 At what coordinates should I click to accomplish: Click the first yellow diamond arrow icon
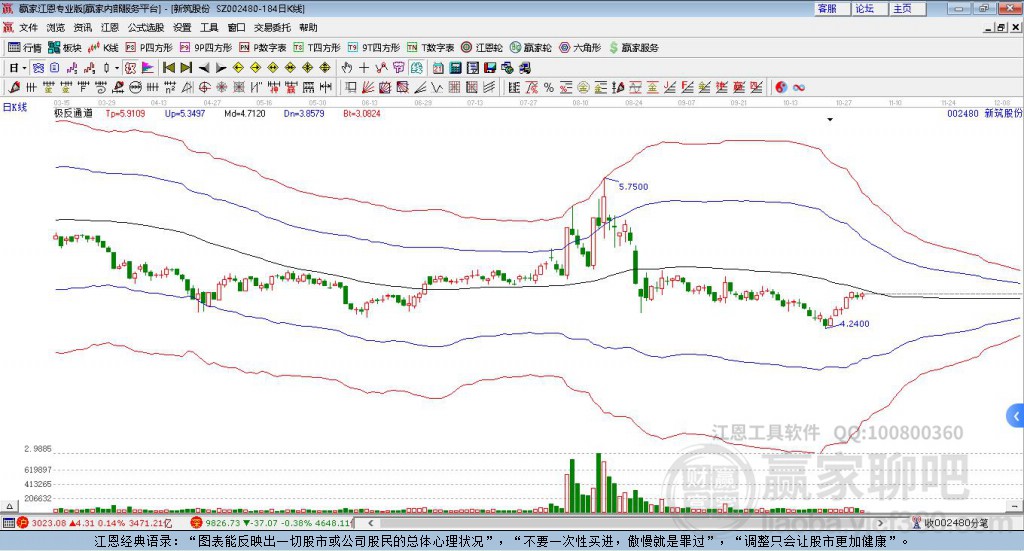pos(238,68)
